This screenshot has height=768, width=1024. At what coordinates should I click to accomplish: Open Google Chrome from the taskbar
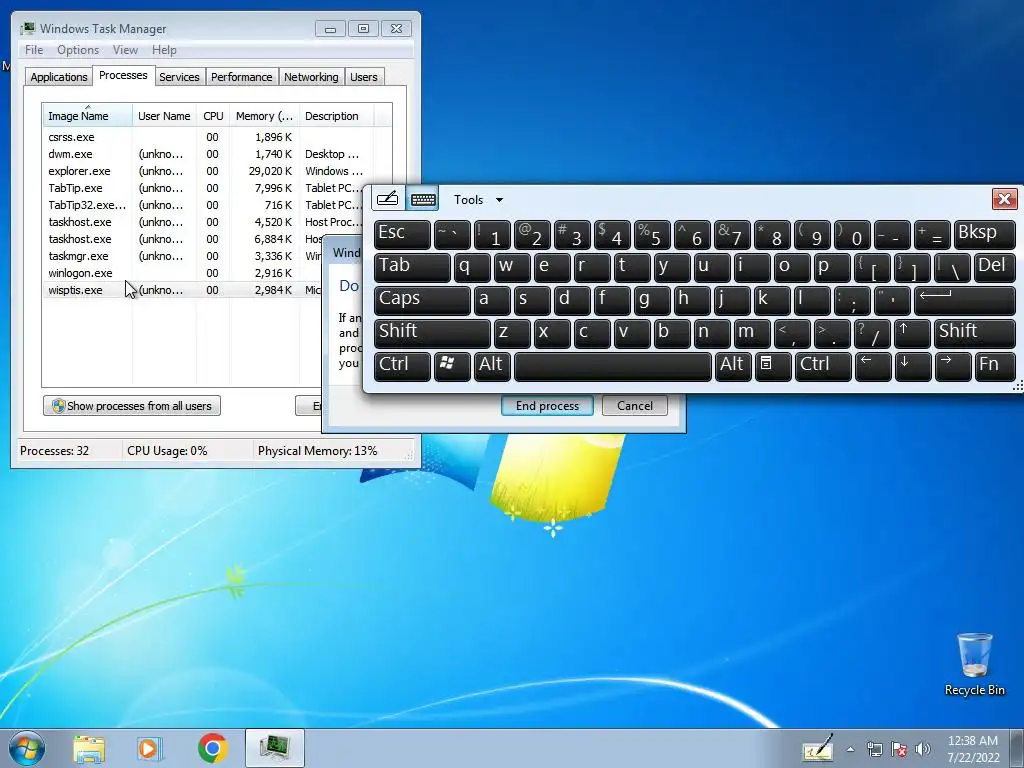tap(212, 748)
